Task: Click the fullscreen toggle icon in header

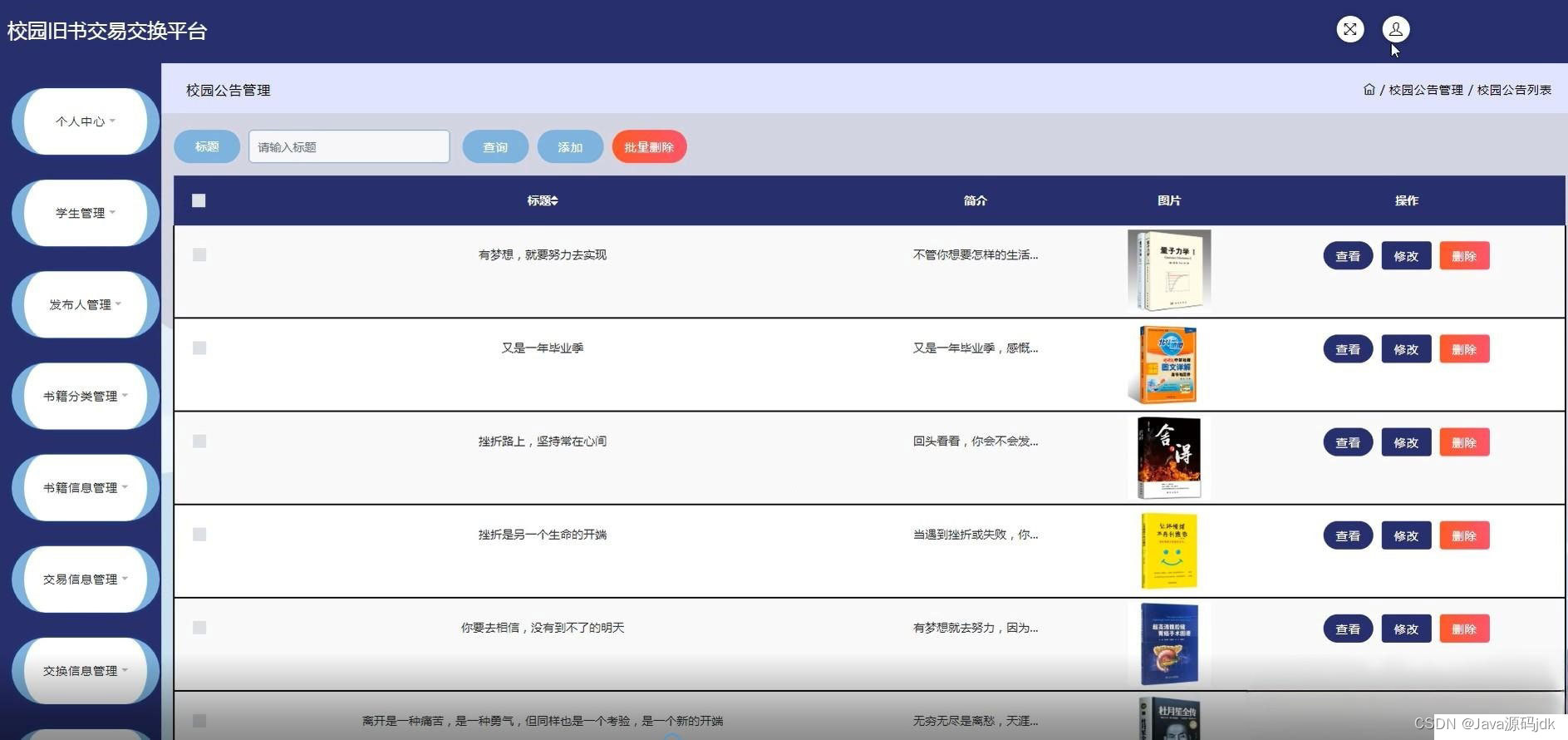Action: tap(1350, 29)
